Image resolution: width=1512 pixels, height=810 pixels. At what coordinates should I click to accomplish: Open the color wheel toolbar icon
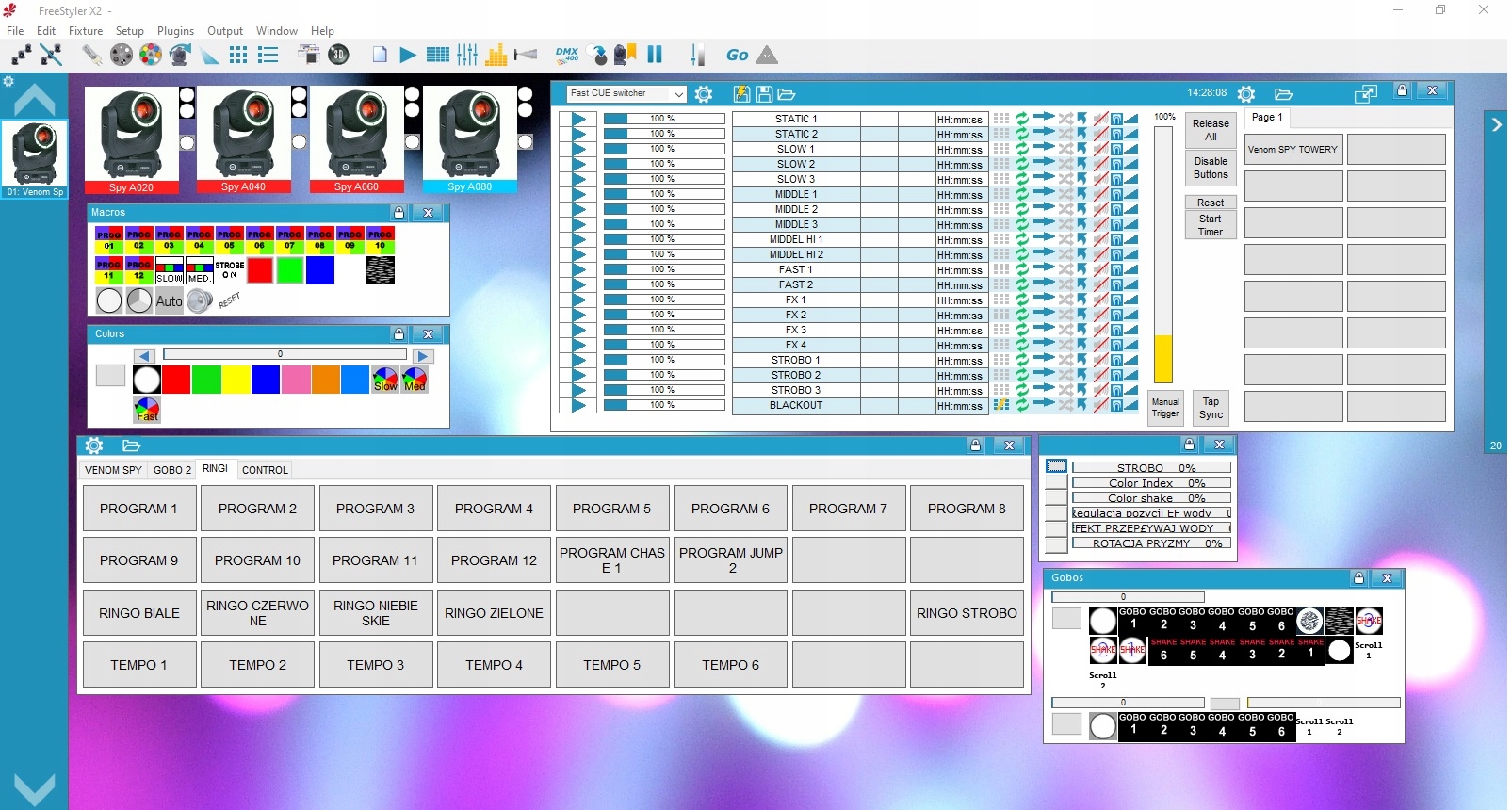(151, 55)
